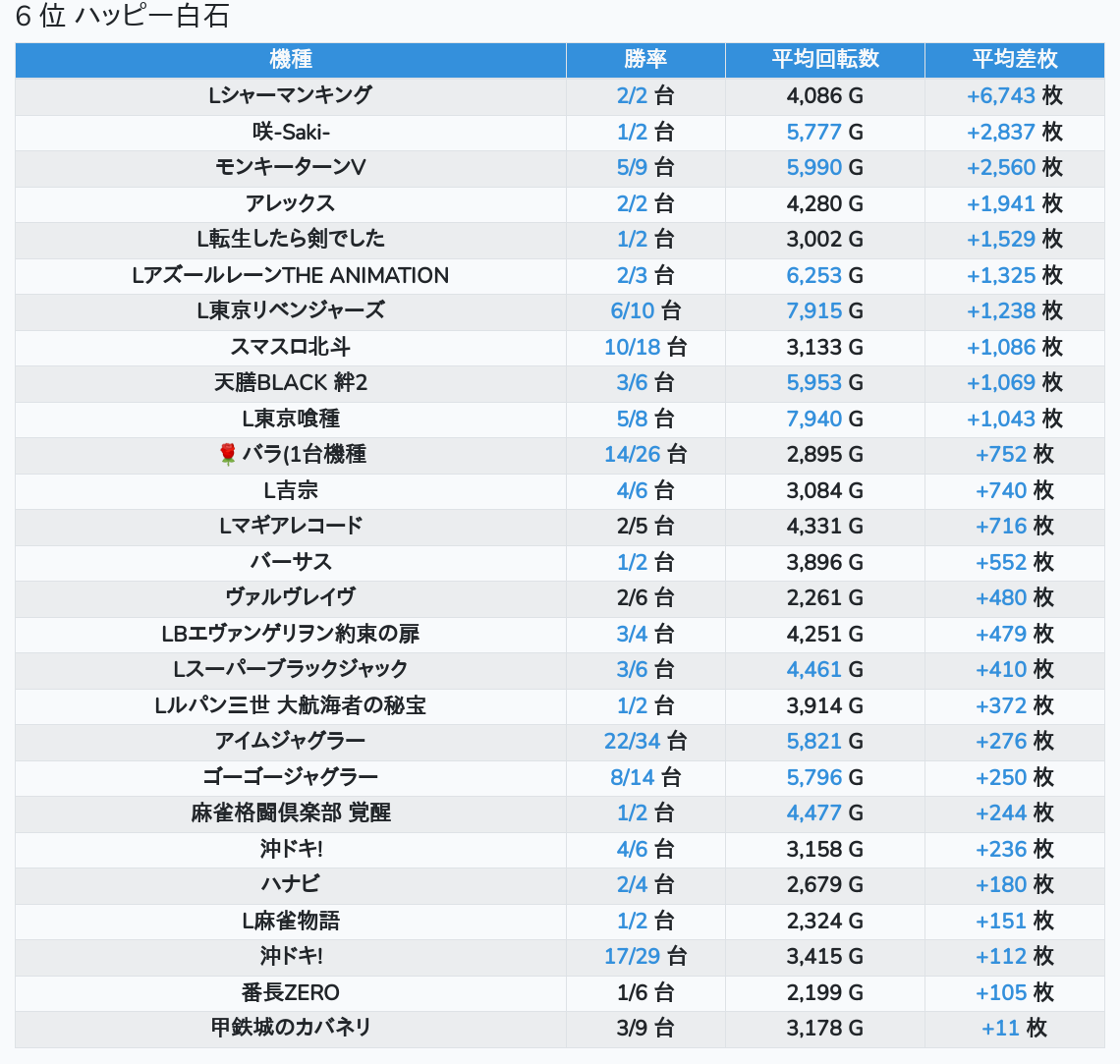Select the Lシャーマンキング machine name
1120x1064 pixels.
291,95
